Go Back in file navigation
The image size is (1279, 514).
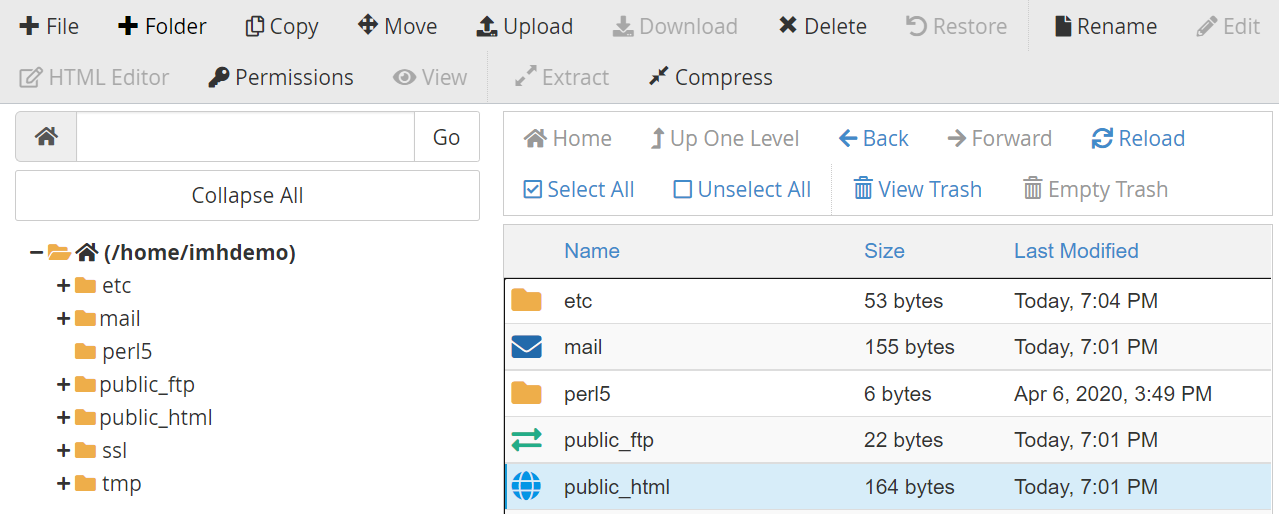[x=874, y=138]
